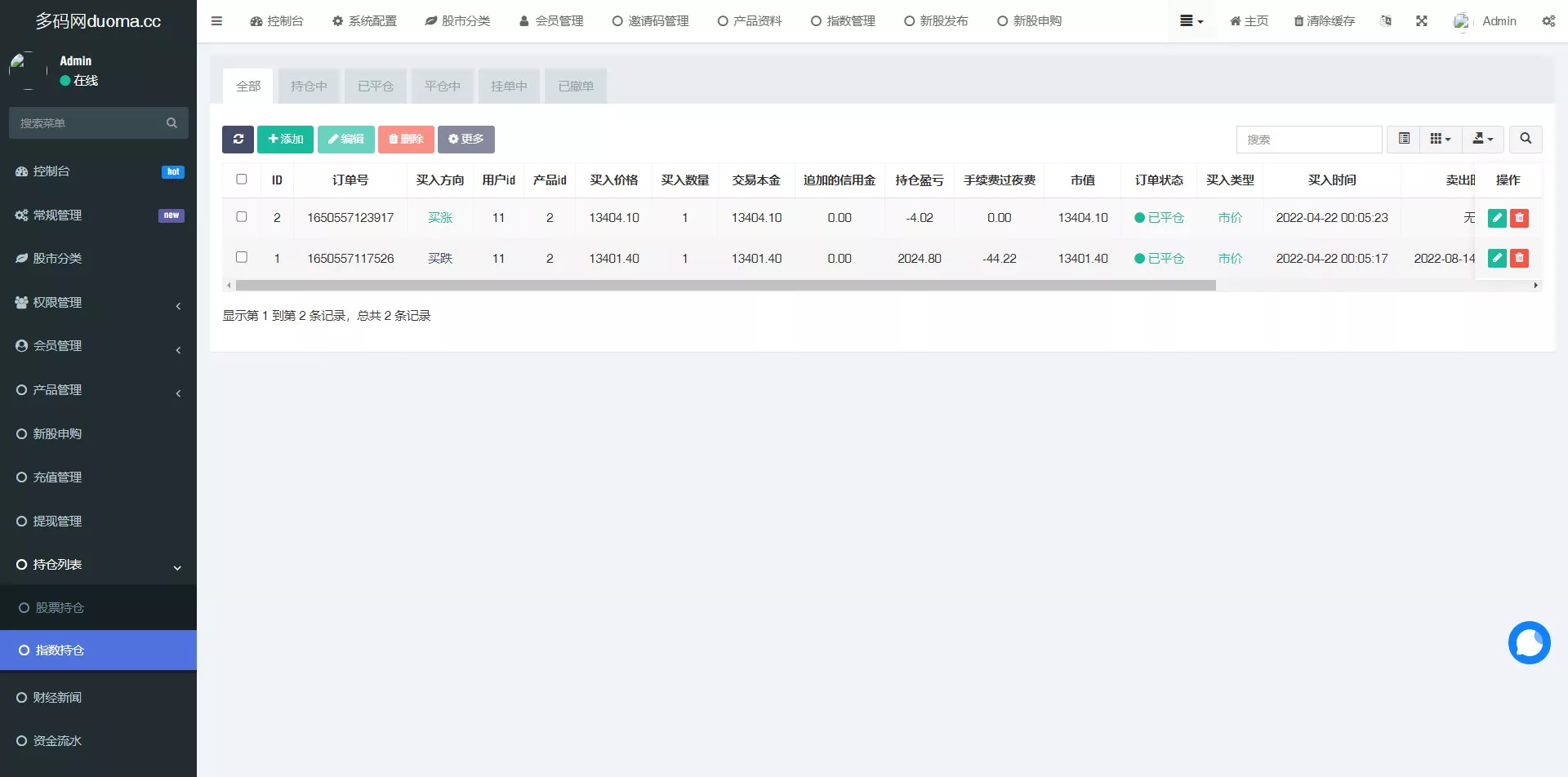Enter fullscreen using the expand icon

click(x=1422, y=21)
